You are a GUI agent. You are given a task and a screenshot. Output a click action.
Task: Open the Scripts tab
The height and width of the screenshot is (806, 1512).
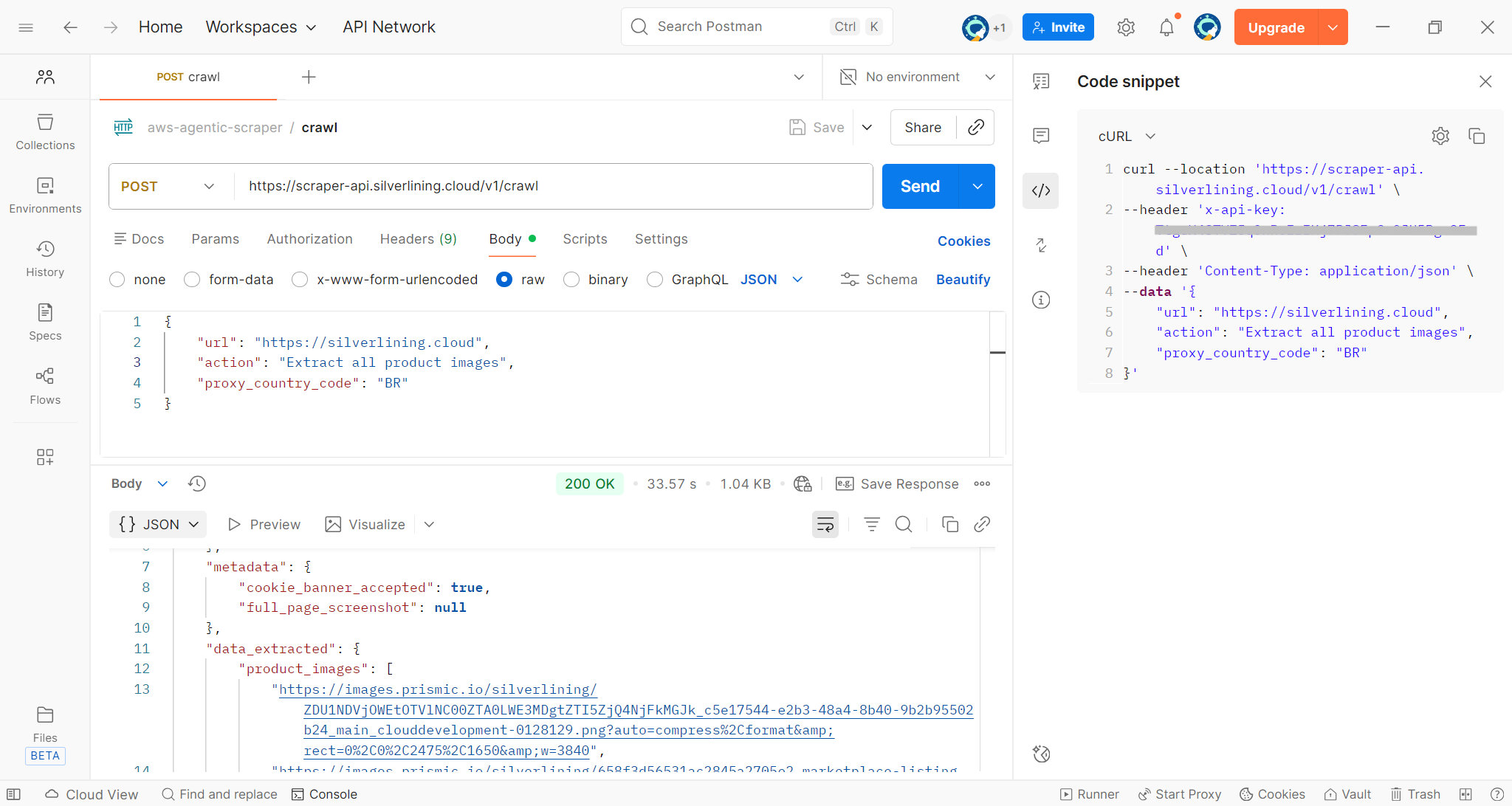coord(585,239)
